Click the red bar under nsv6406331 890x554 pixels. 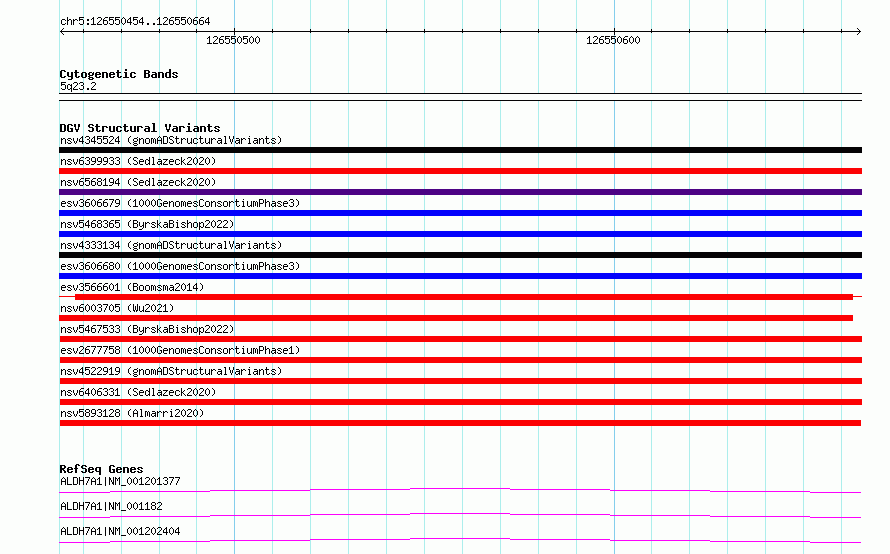click(460, 402)
